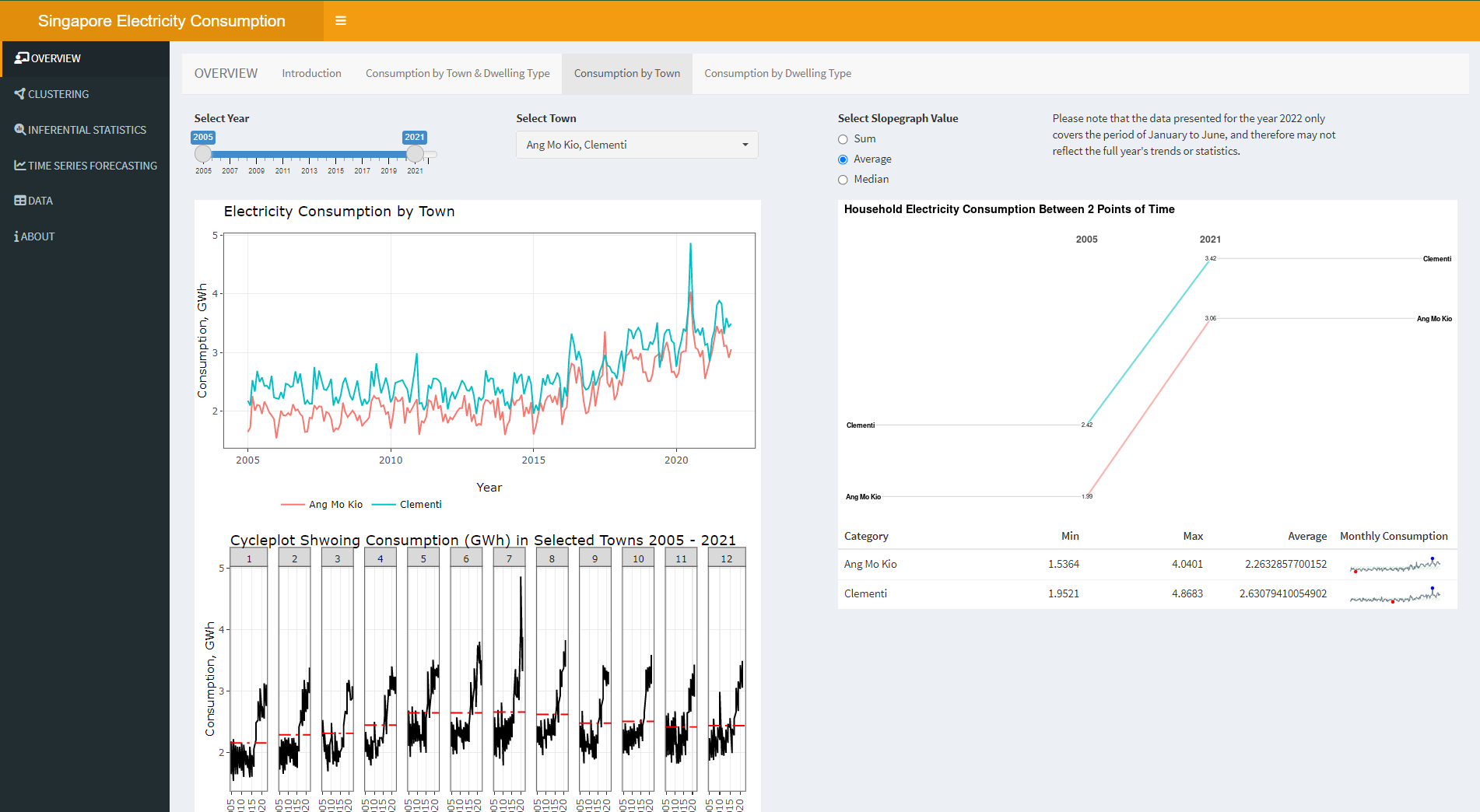Image resolution: width=1480 pixels, height=812 pixels.
Task: Click the Inferential Statistics magnifier icon
Action: [x=19, y=130]
